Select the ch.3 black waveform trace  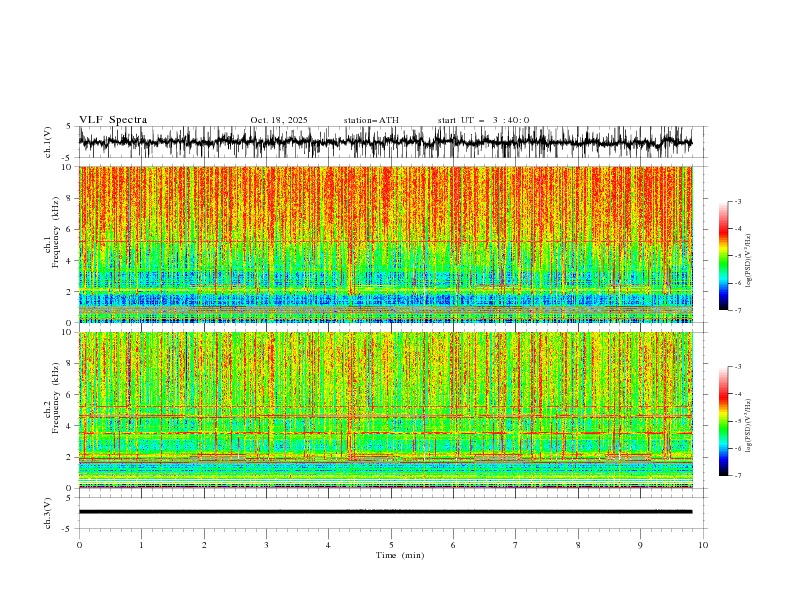pos(386,512)
